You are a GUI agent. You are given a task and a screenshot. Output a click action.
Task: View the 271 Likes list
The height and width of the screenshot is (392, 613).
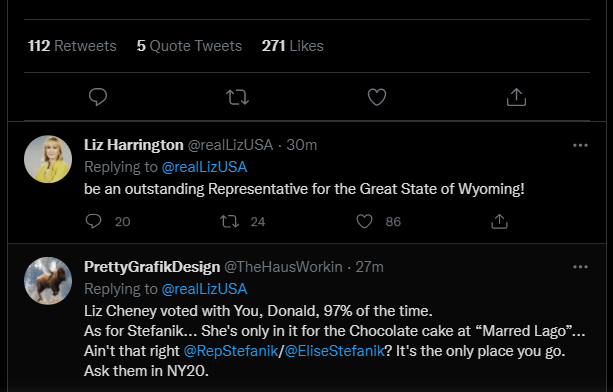click(x=292, y=46)
